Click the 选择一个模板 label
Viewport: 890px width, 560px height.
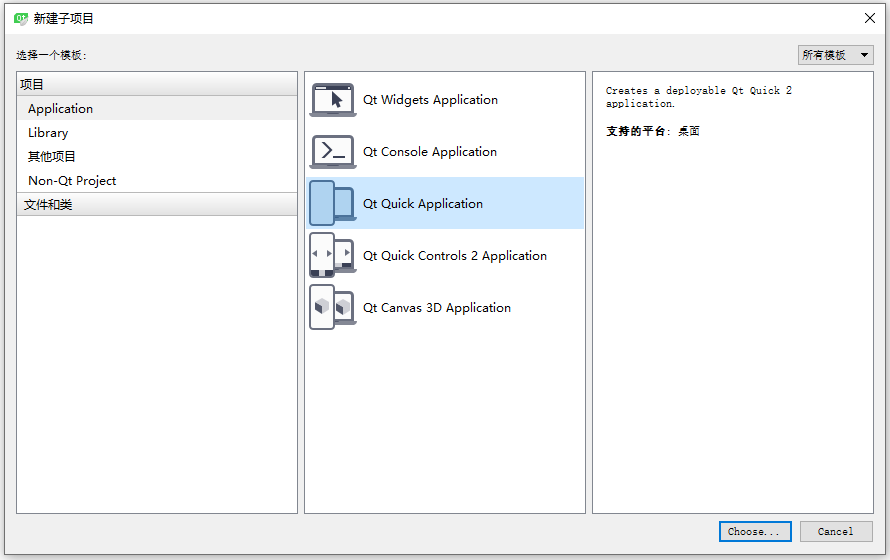point(51,55)
